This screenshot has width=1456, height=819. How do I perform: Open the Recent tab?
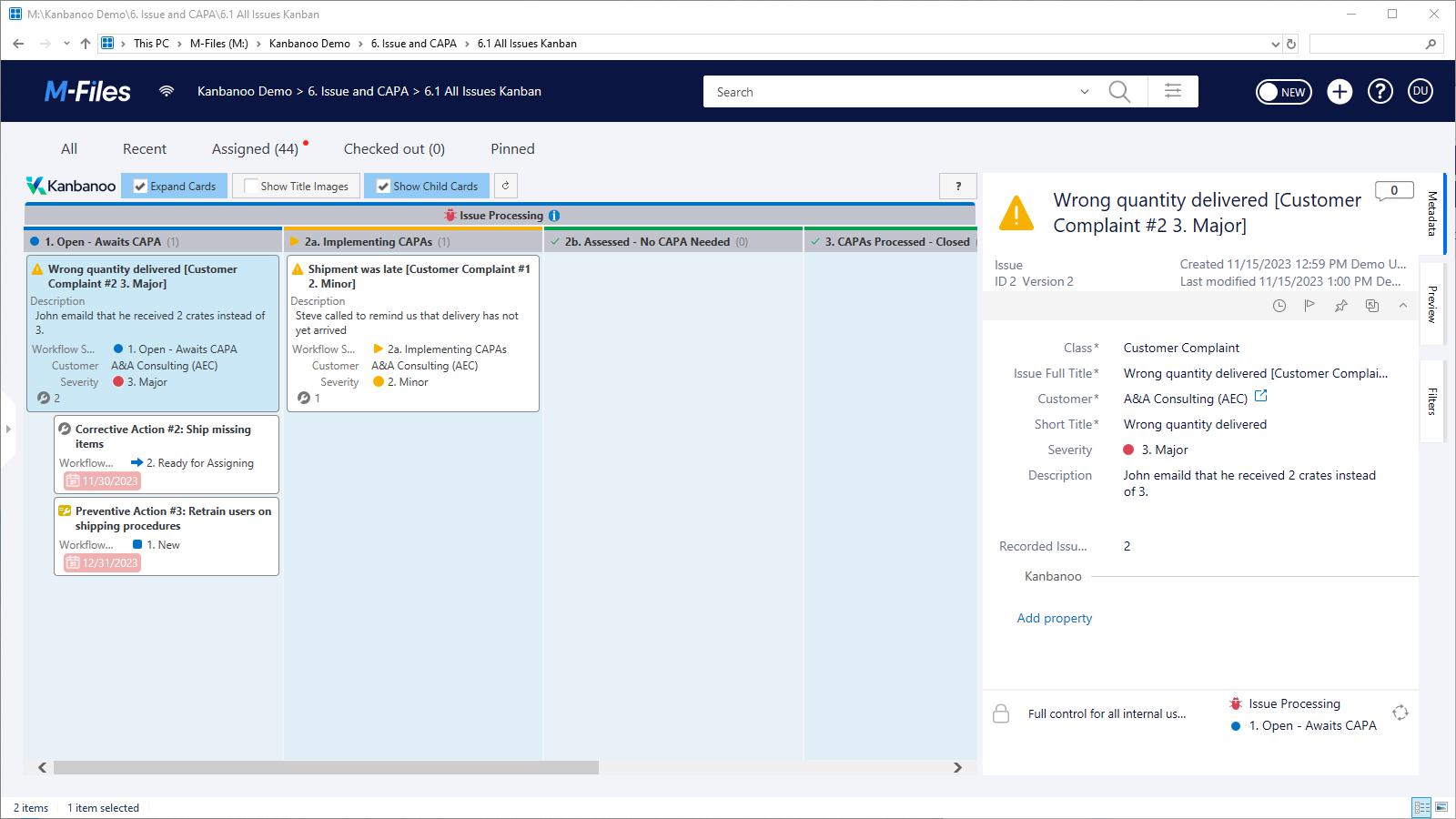point(145,148)
